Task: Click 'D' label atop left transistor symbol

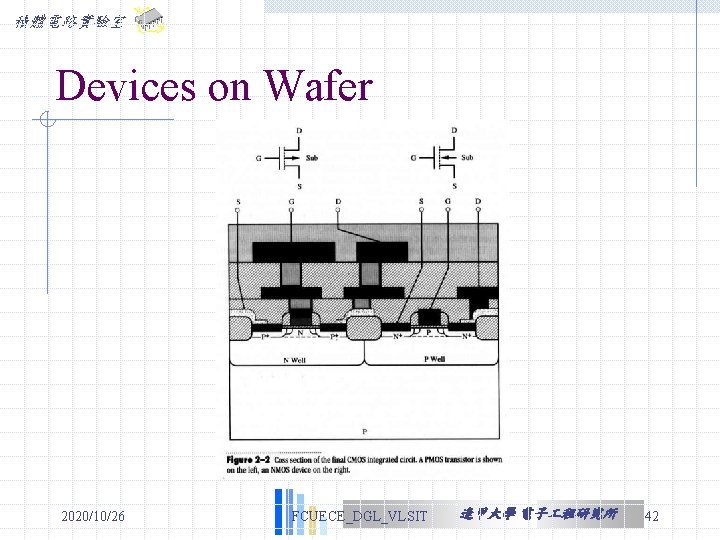Action: [299, 131]
